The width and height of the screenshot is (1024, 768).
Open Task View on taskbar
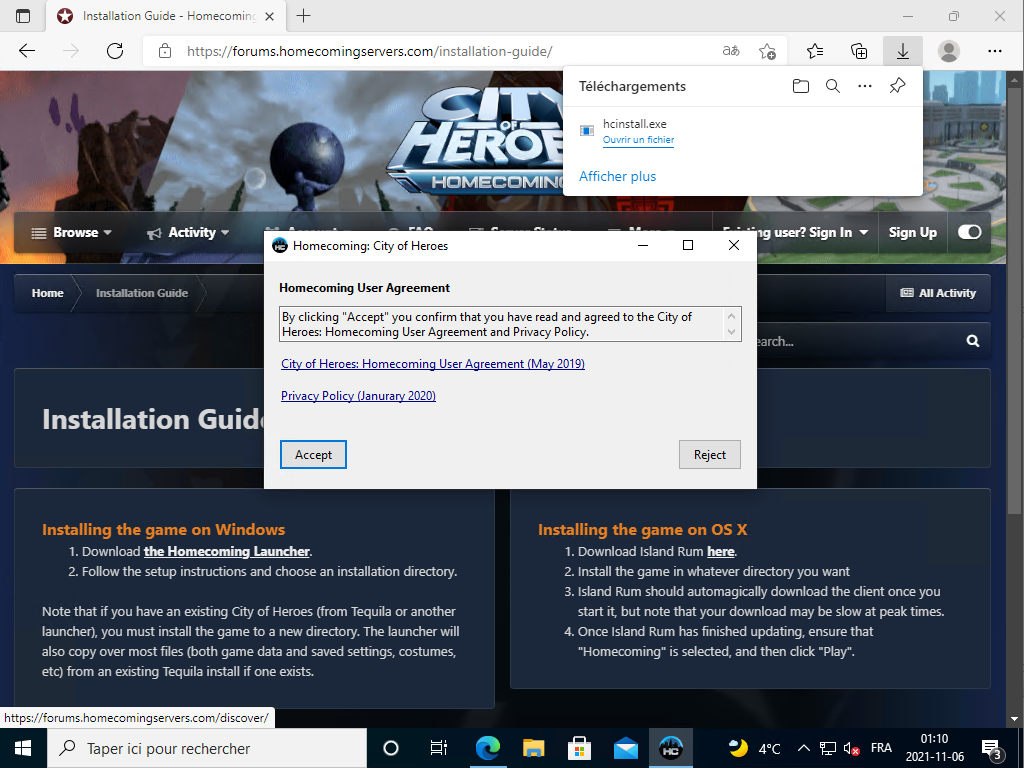point(438,748)
